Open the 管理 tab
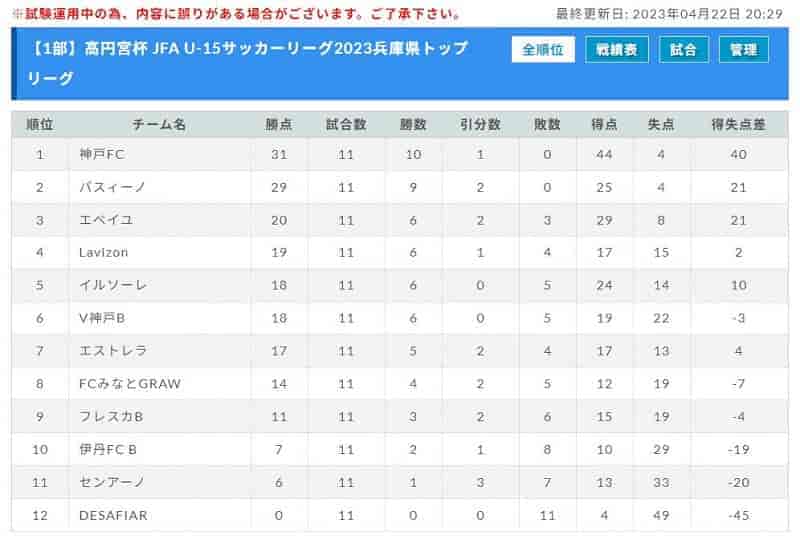The height and width of the screenshot is (539, 800). point(743,50)
